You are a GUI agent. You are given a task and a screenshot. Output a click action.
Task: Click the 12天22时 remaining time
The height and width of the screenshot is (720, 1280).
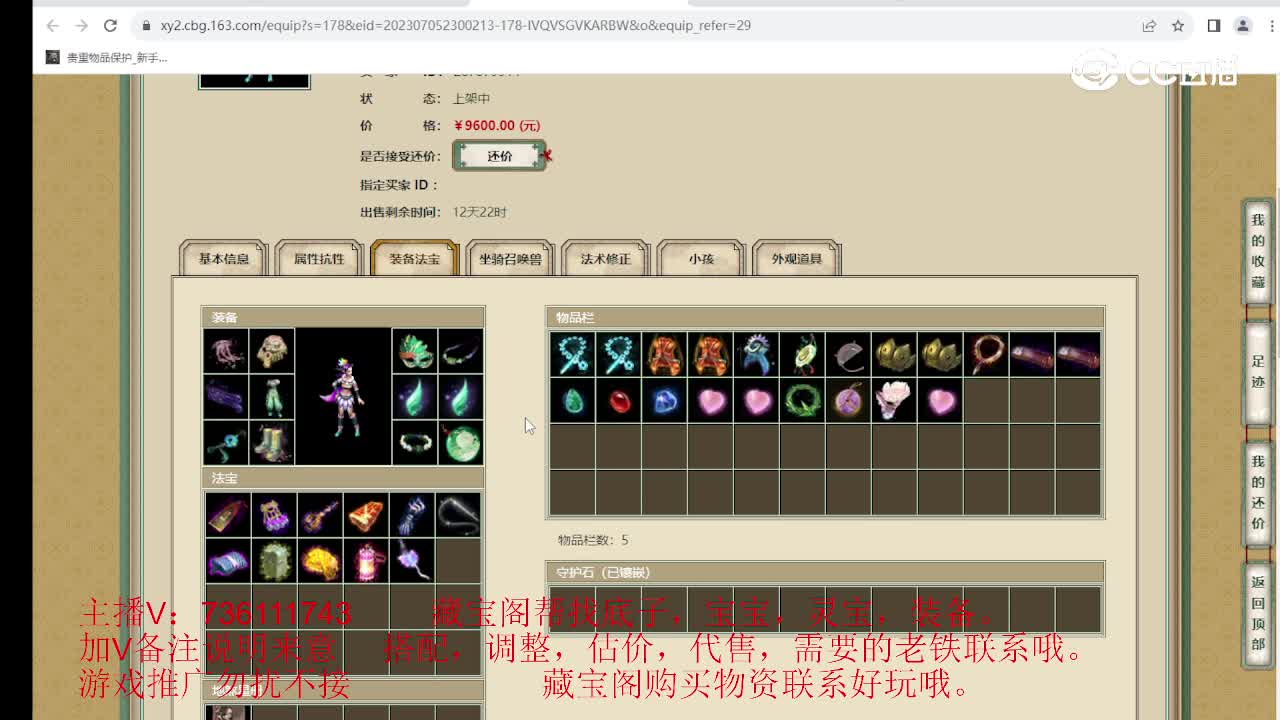tap(480, 212)
